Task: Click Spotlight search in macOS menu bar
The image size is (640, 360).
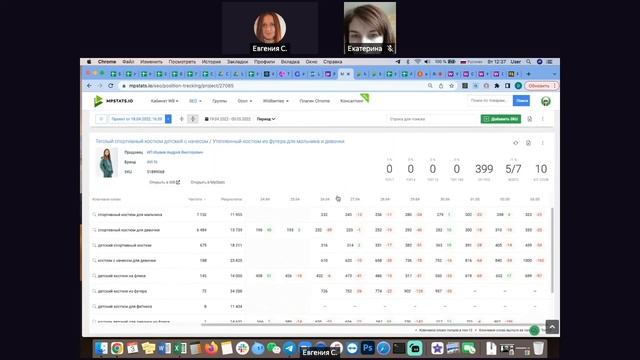Action: click(x=529, y=62)
